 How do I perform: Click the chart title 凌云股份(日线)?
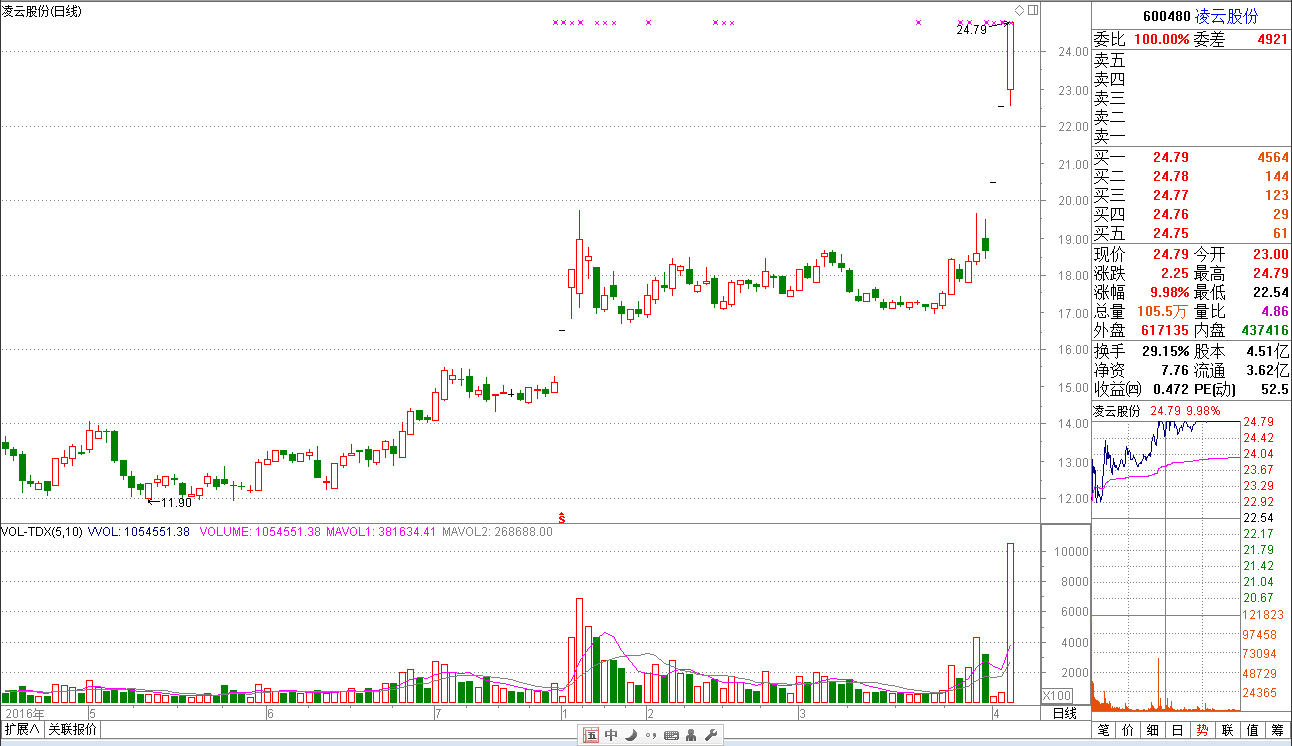[x=42, y=11]
